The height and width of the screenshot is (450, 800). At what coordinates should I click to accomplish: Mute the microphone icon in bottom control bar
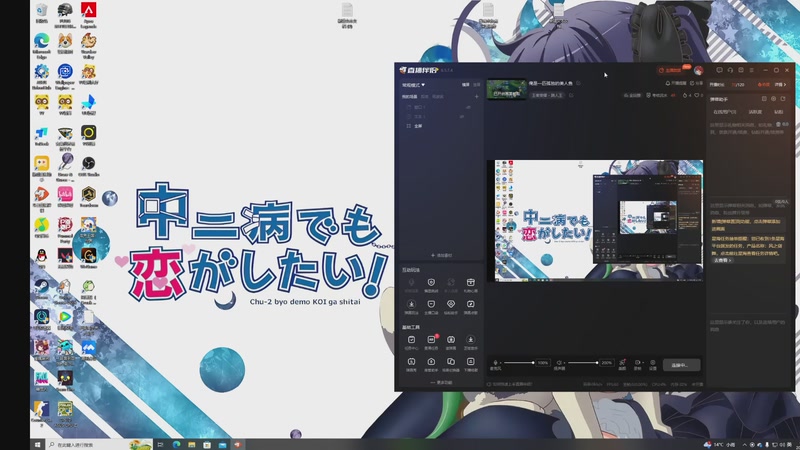495,362
